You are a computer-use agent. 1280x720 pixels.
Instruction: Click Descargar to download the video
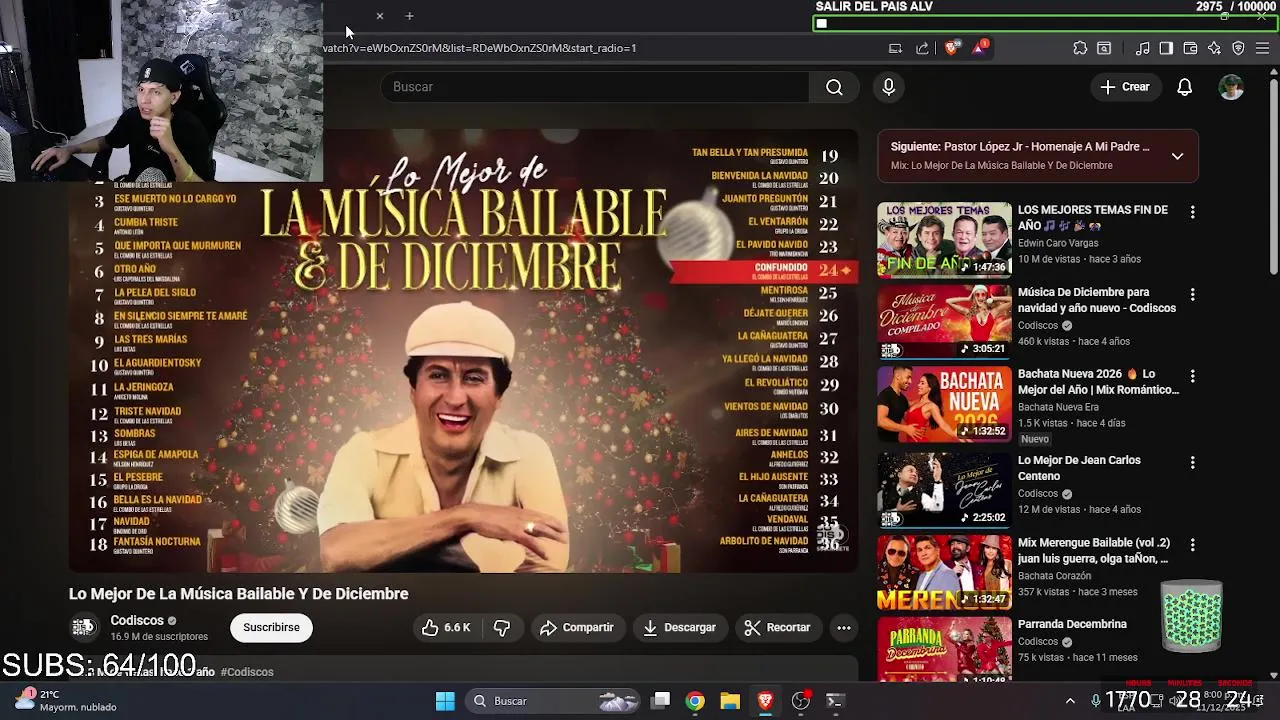coord(680,627)
